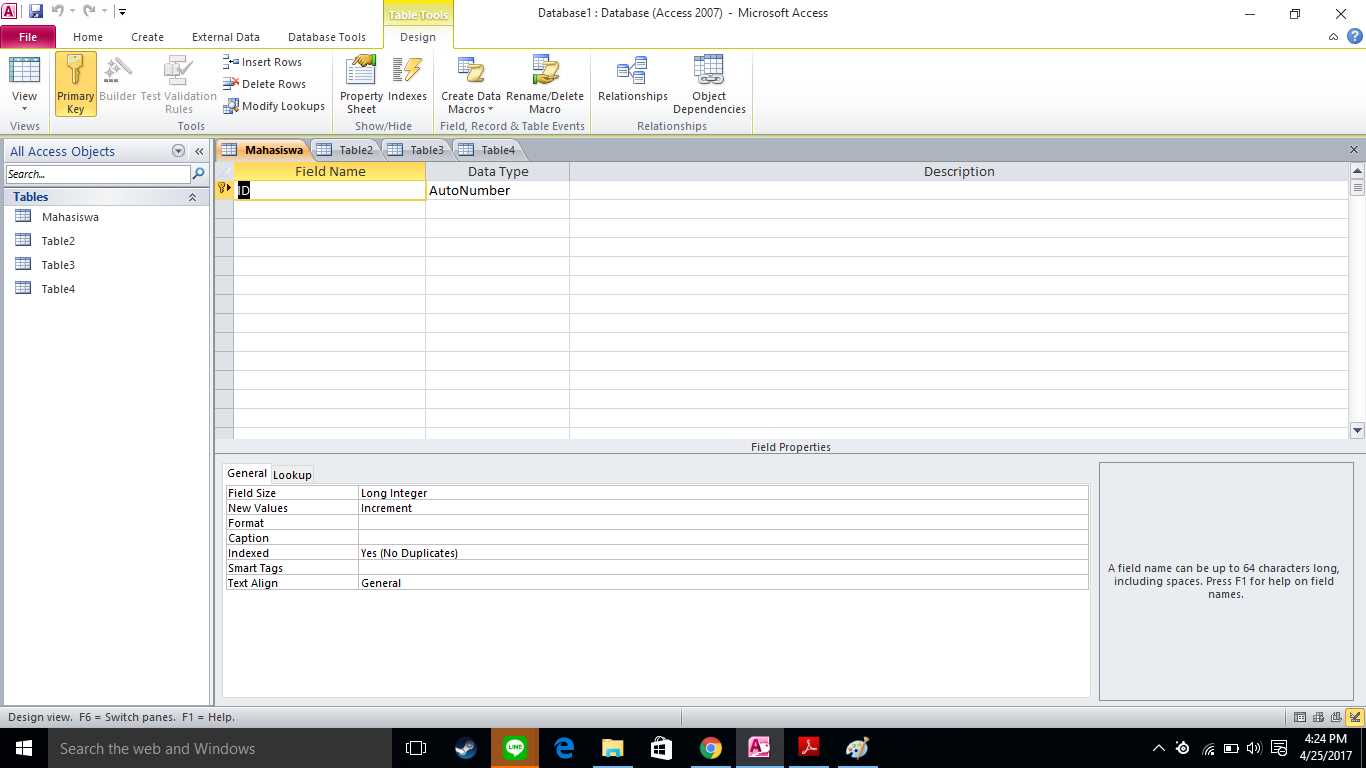
Task: Switch to the Home ribbon tab
Action: coord(88,37)
